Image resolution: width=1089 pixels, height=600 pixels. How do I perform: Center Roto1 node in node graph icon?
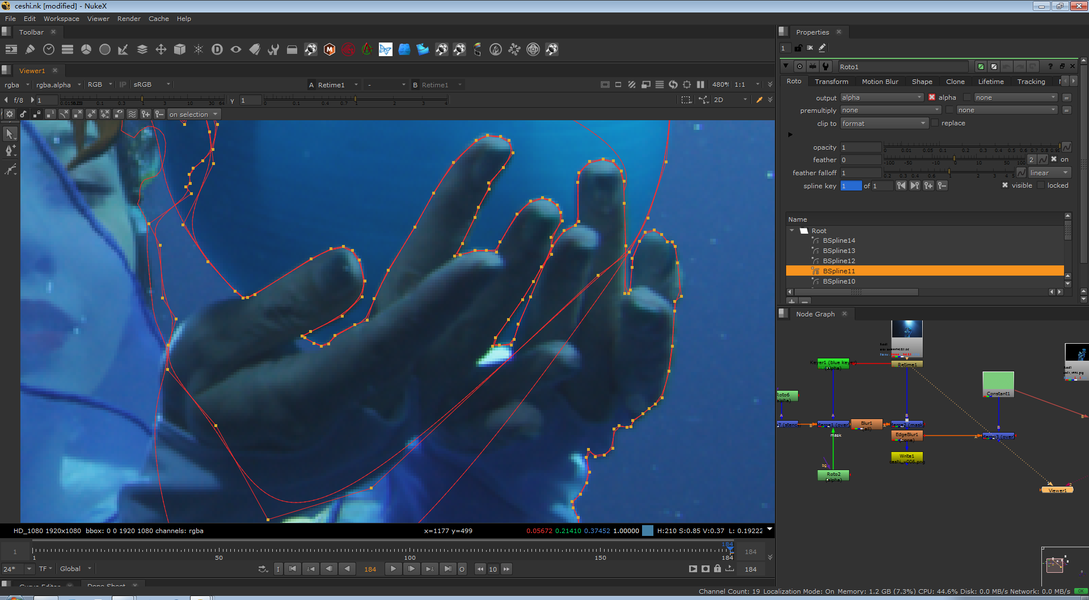(799, 67)
